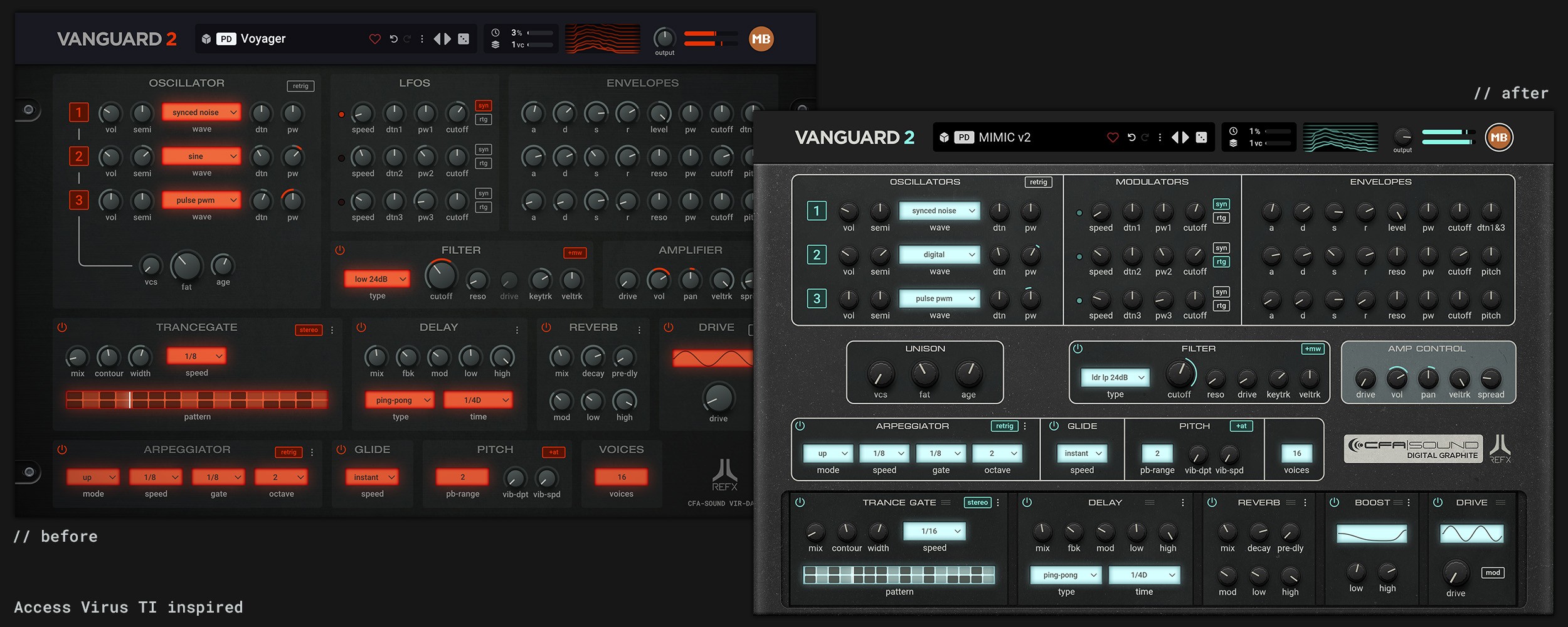This screenshot has width=1568, height=627.
Task: Open Trance Gate options dots in teal window
Action: pyautogui.click(x=998, y=503)
